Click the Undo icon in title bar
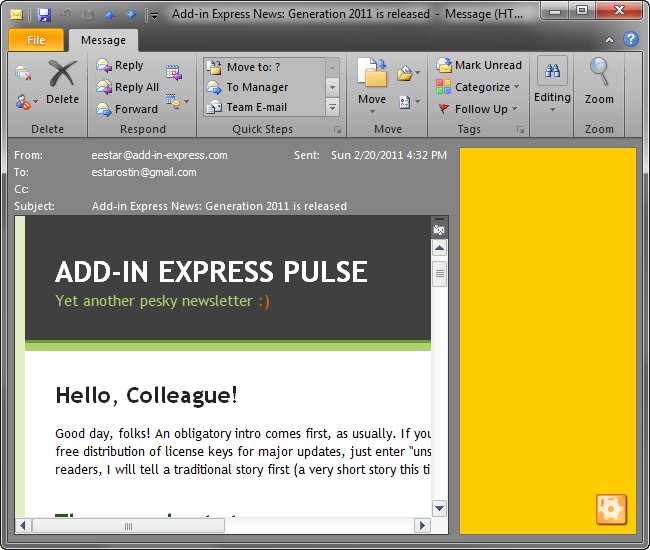This screenshot has height=550, width=650. [66, 15]
